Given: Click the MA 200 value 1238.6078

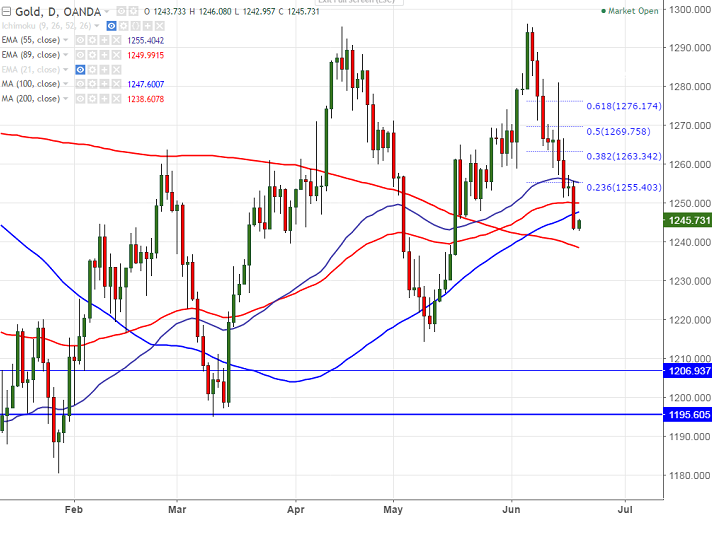Looking at the screenshot, I should tap(146, 99).
